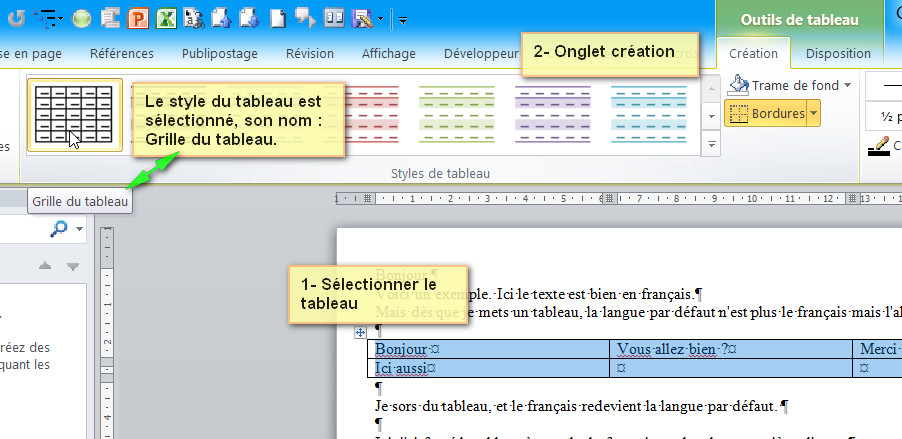Click the text 'Ici le texte est bien en français.'
The image size is (902, 439).
pos(597,295)
